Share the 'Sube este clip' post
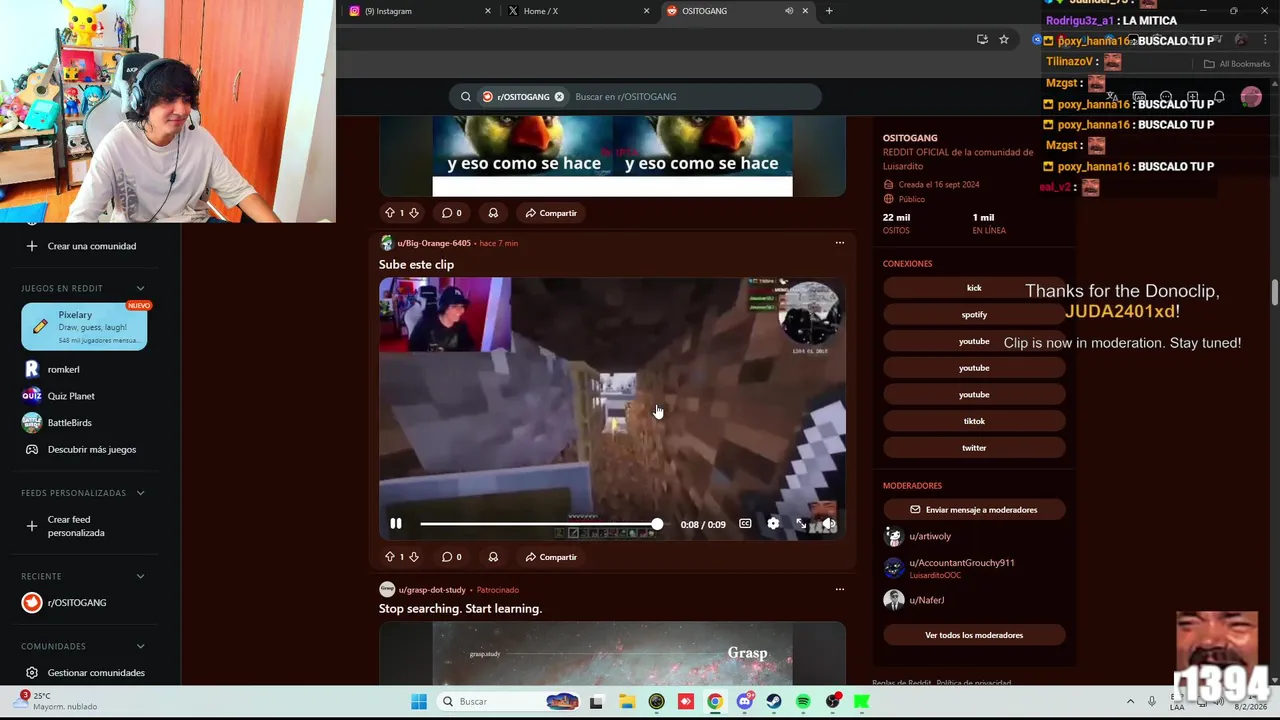This screenshot has height=720, width=1280. click(551, 557)
